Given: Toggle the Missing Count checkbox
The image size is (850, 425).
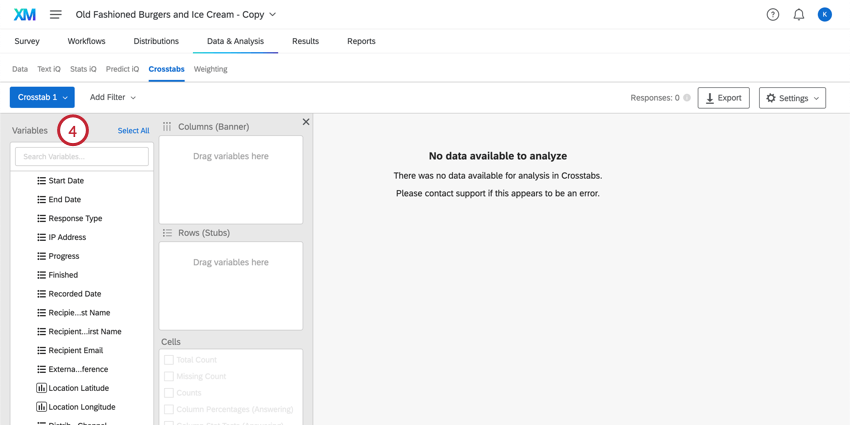Looking at the screenshot, I should (169, 377).
